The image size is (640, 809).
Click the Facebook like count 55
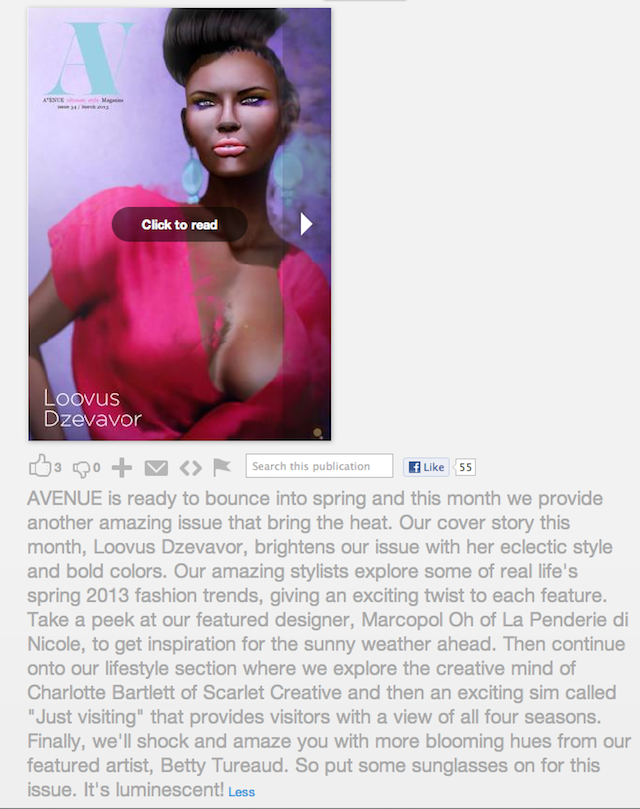point(466,467)
